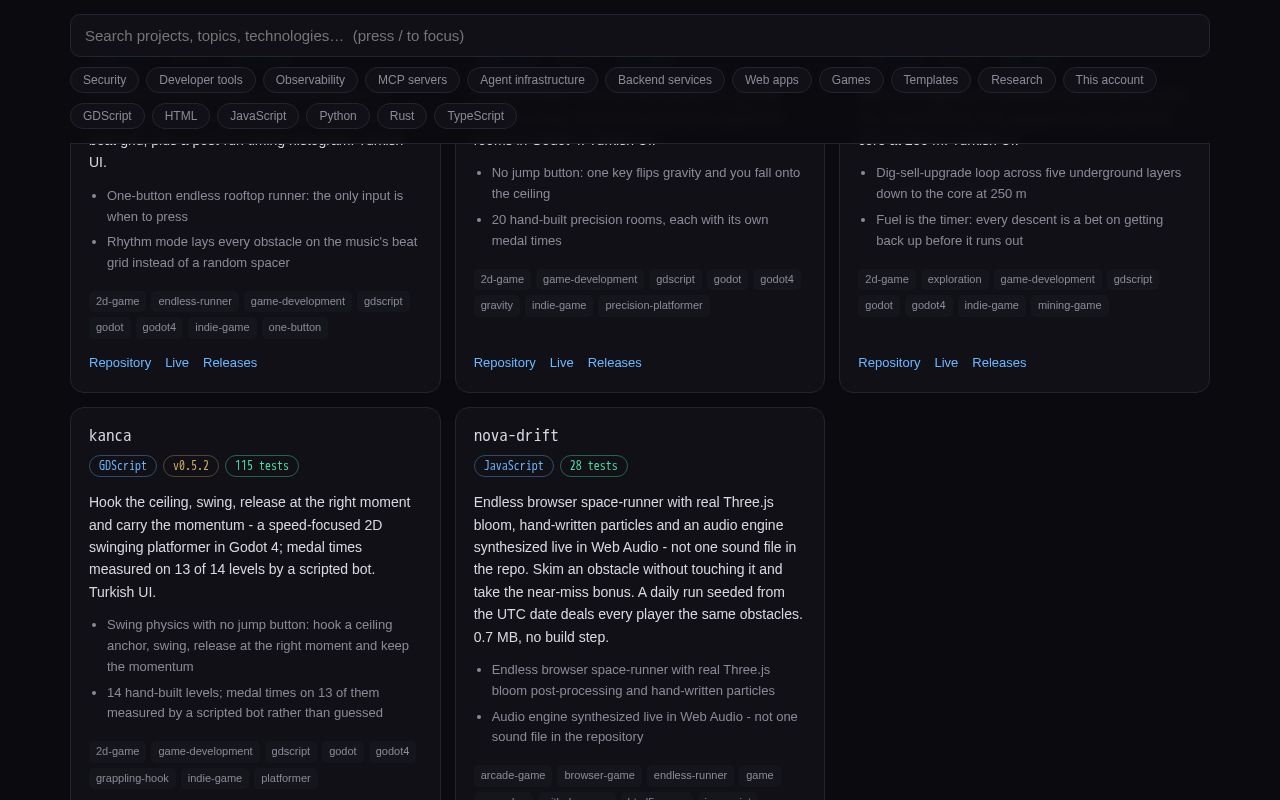1280x800 pixels.
Task: Open Repository link in gravity platformer card
Action: tap(505, 363)
